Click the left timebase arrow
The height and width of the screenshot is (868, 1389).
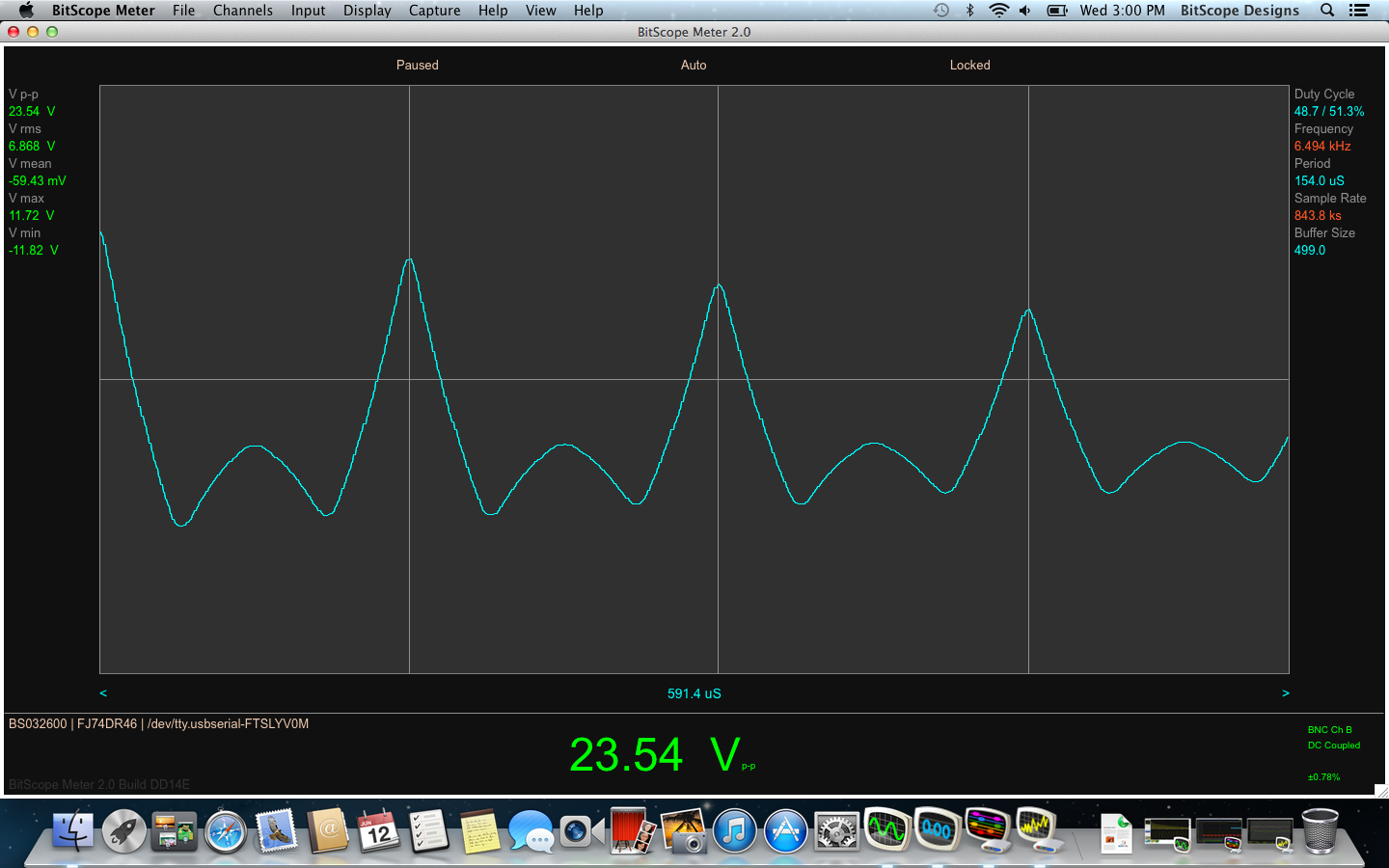[x=103, y=693]
